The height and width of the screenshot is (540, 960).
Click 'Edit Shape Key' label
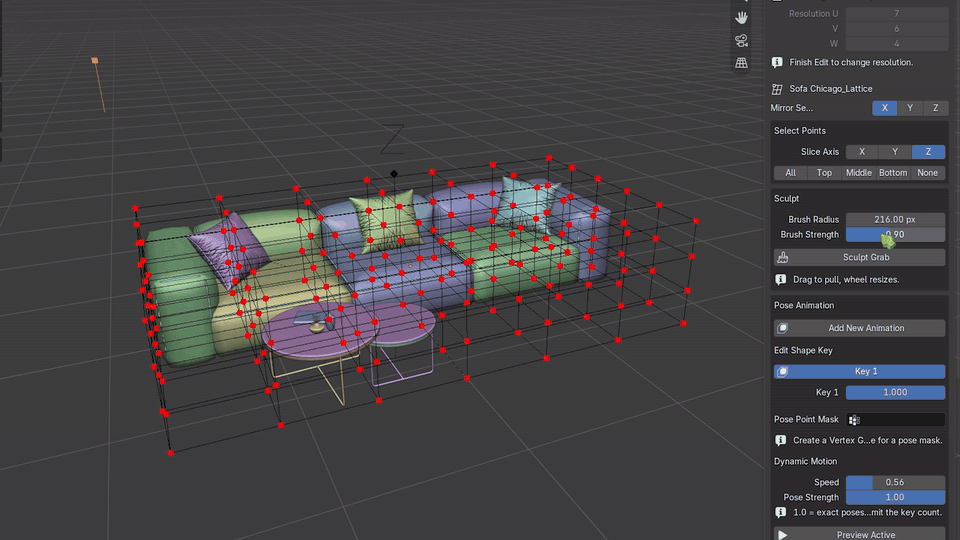tap(803, 351)
